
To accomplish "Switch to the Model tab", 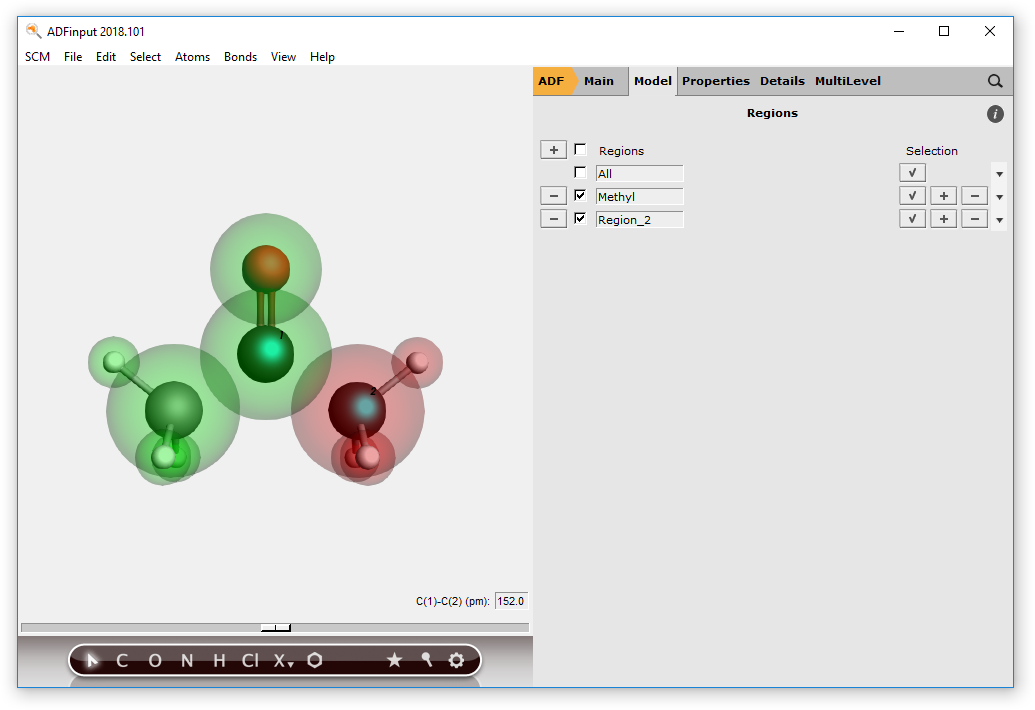I will tap(653, 81).
